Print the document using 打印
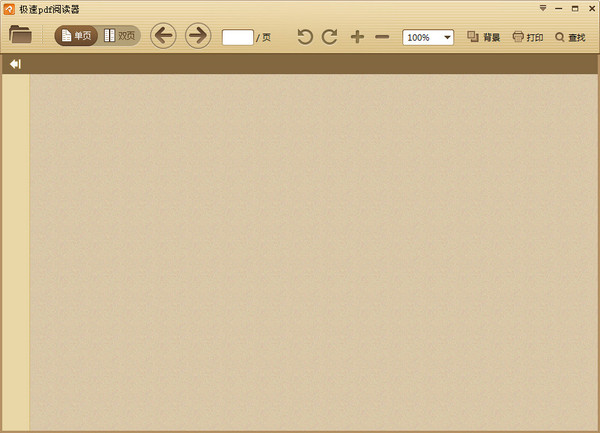This screenshot has width=600, height=433. tap(528, 37)
